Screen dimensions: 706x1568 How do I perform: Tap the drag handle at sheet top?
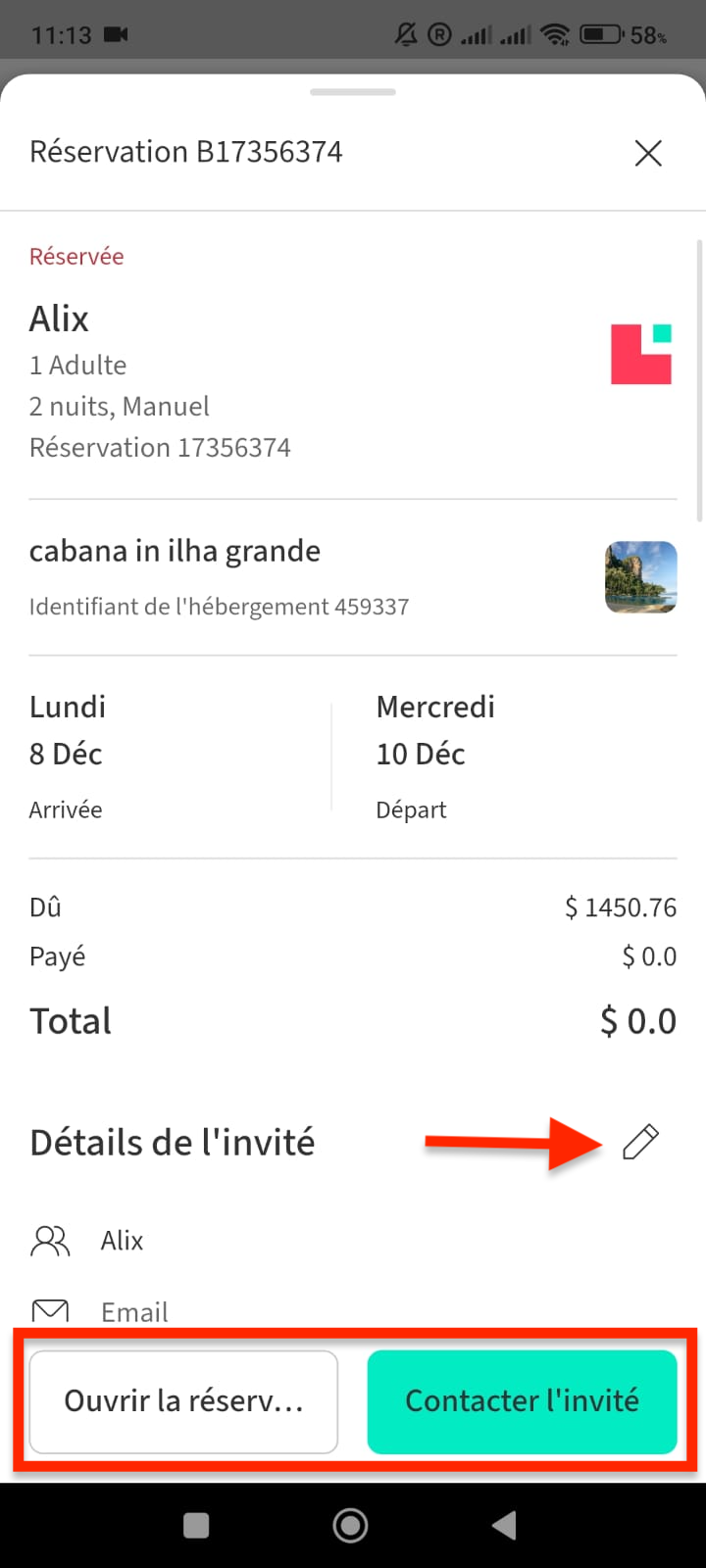coord(353,92)
